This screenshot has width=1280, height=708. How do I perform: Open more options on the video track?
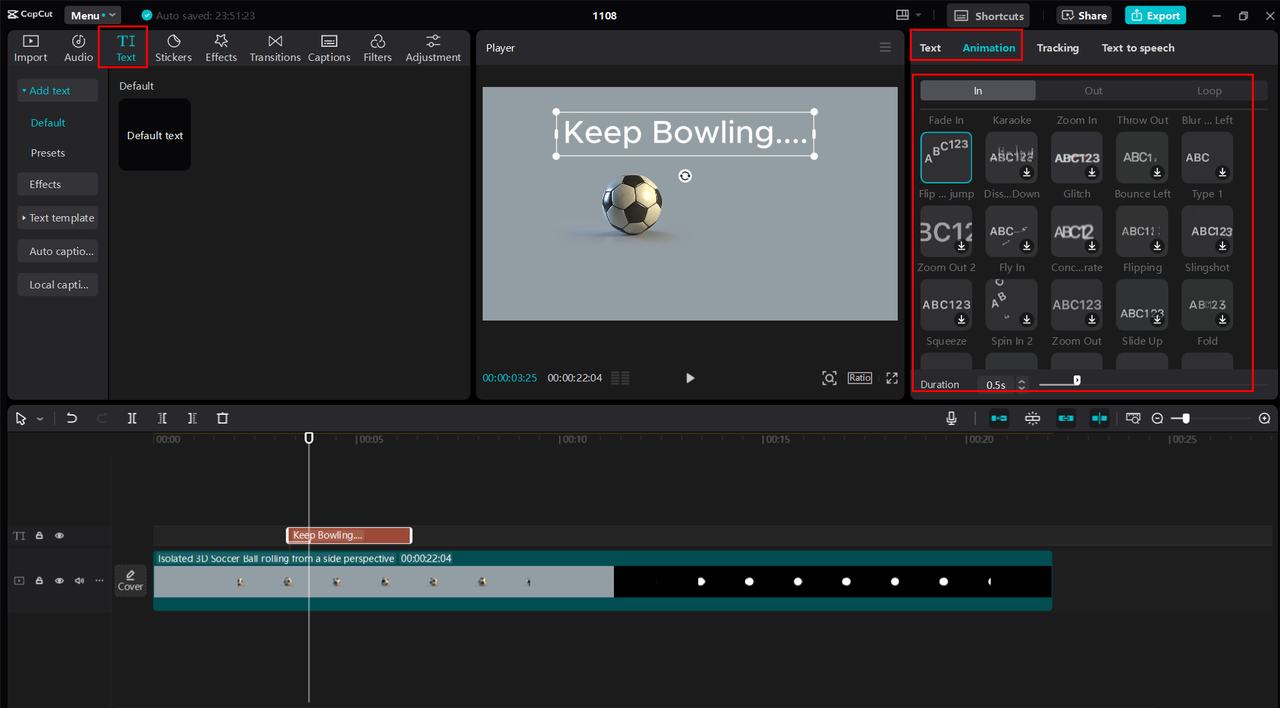pos(99,580)
